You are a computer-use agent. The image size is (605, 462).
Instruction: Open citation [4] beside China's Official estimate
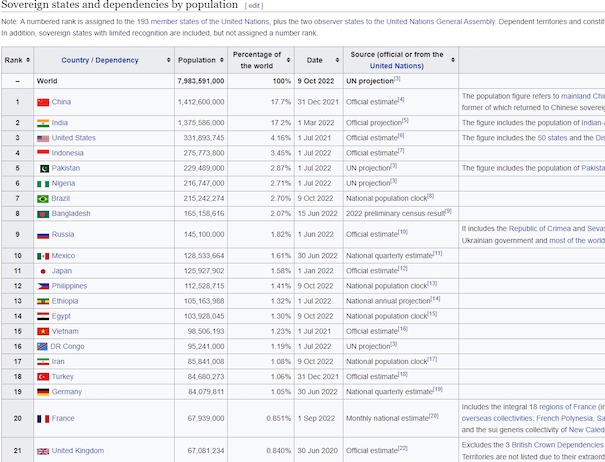coord(401,100)
